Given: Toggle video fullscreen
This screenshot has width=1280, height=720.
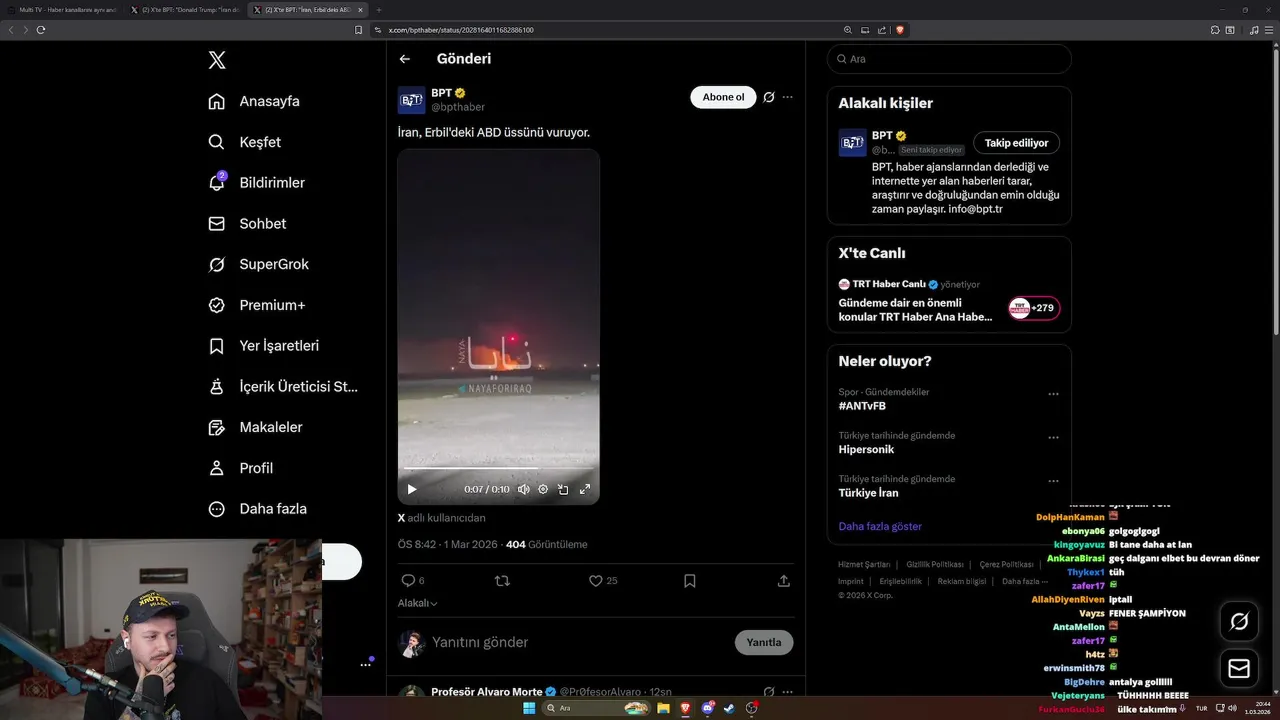Looking at the screenshot, I should click(585, 489).
